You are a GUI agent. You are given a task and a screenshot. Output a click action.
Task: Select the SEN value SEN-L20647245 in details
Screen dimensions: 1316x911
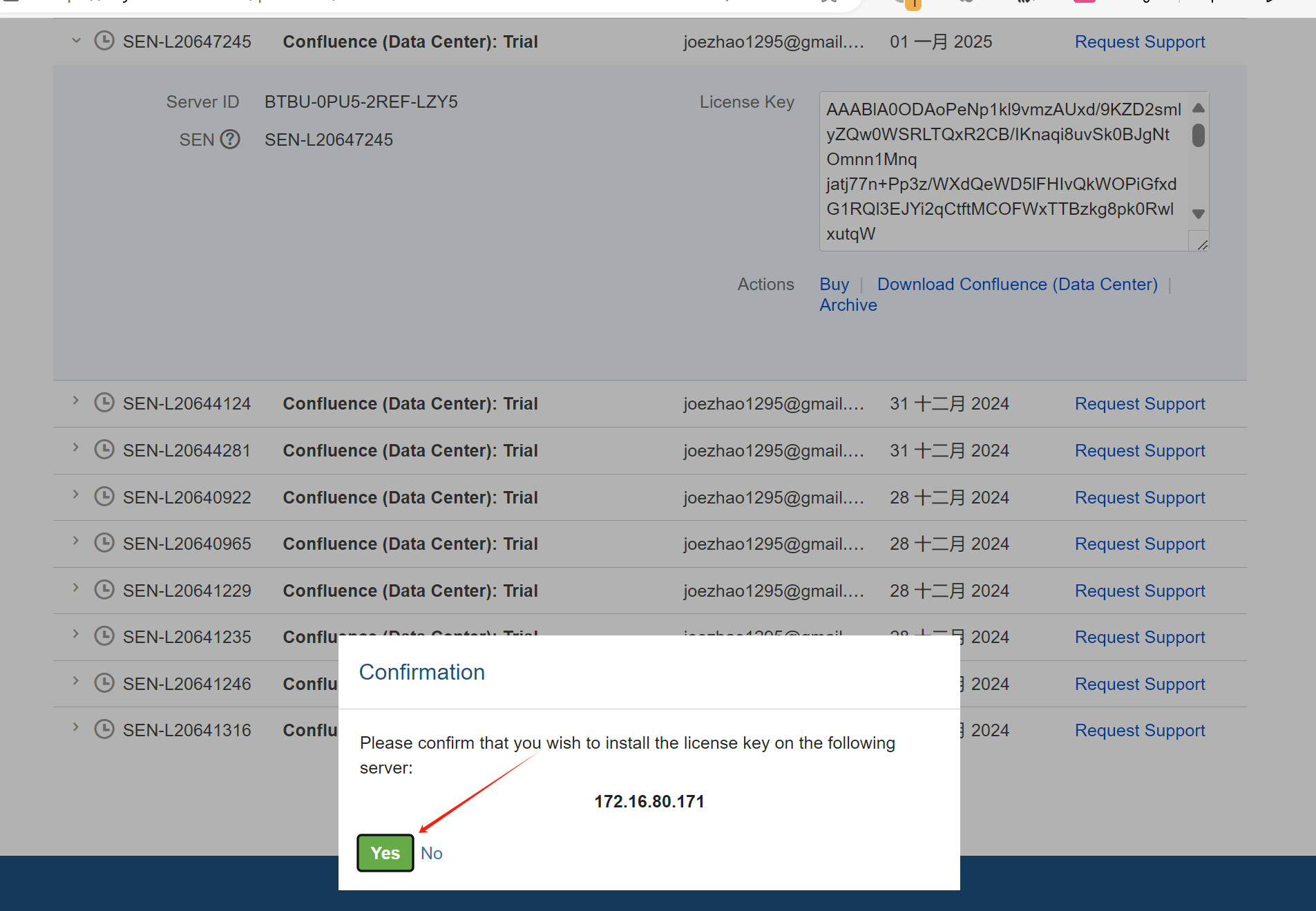[x=329, y=140]
